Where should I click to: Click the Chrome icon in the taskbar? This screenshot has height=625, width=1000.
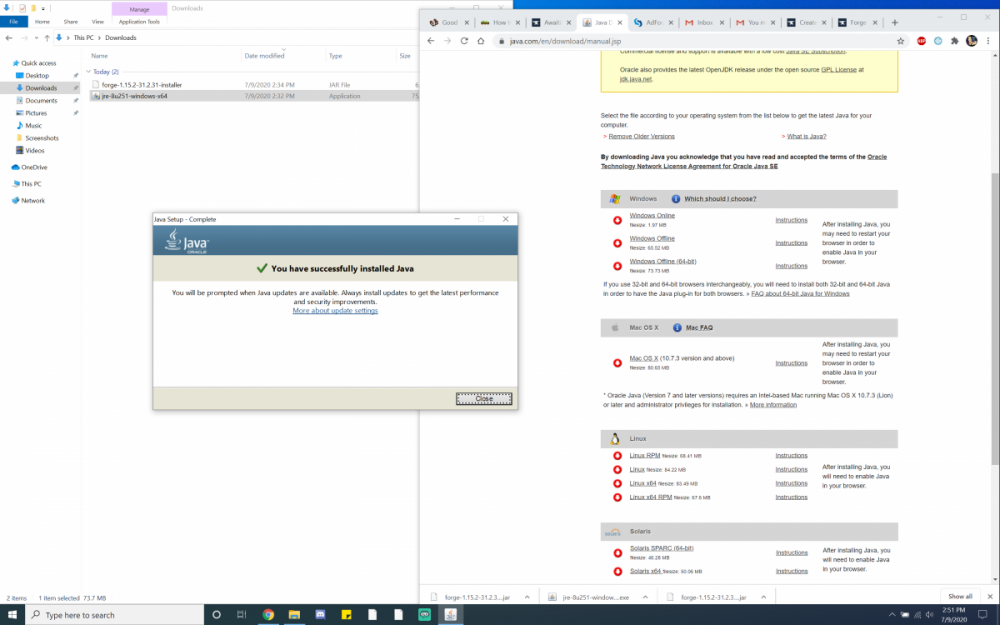point(268,614)
